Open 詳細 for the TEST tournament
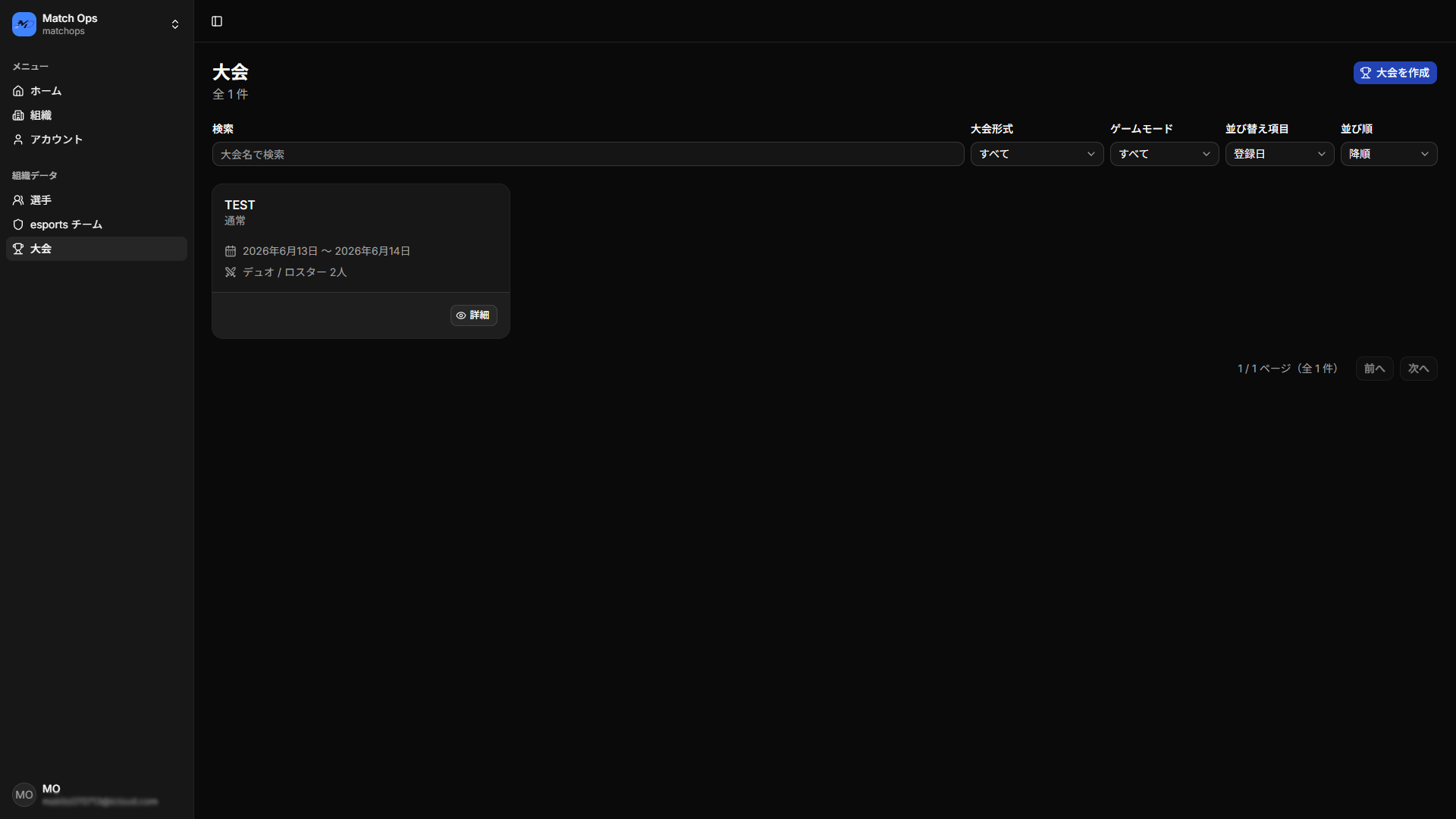 click(x=474, y=315)
